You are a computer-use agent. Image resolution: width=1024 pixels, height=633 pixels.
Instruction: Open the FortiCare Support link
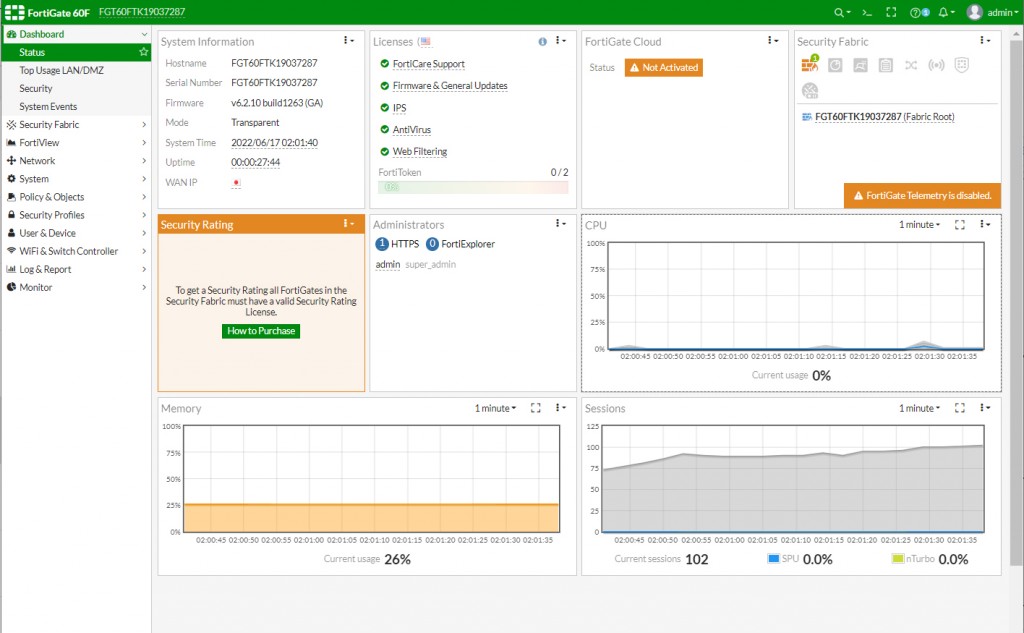[x=428, y=64]
